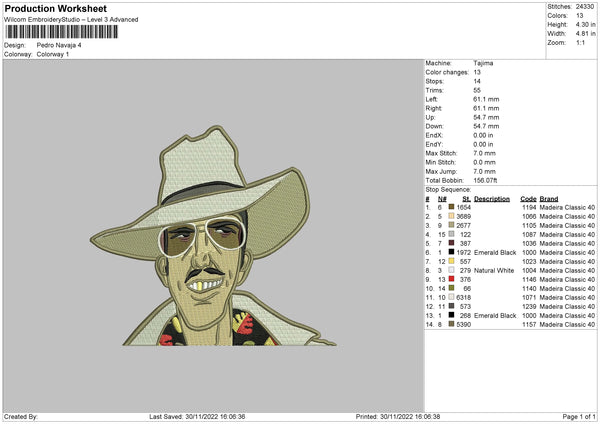Click the Right value 61.1 mm
Image resolution: width=600 pixels, height=424 pixels.
pyautogui.click(x=486, y=108)
